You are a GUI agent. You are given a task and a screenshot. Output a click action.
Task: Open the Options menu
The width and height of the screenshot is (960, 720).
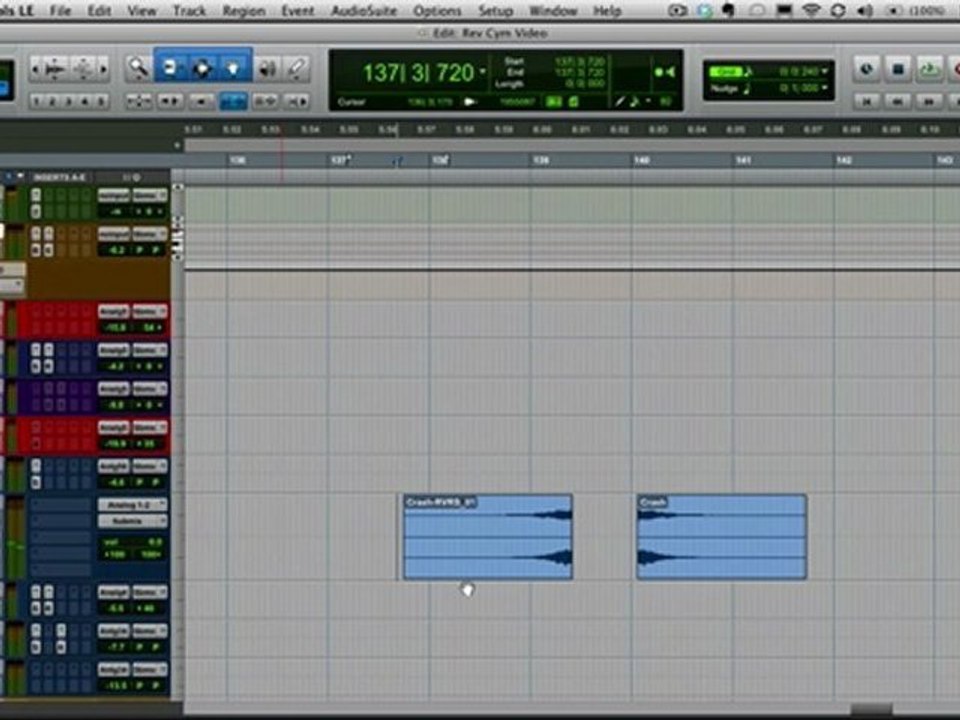[437, 10]
